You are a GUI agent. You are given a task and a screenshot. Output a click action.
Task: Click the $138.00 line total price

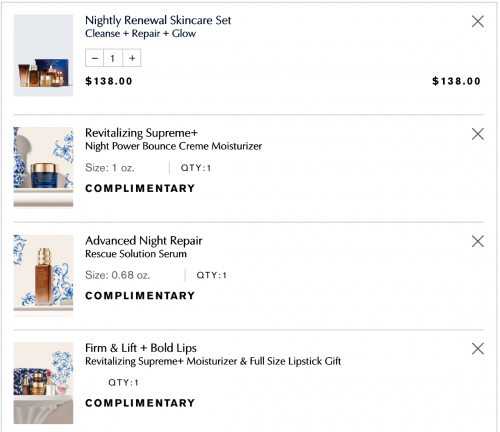pyautogui.click(x=456, y=81)
